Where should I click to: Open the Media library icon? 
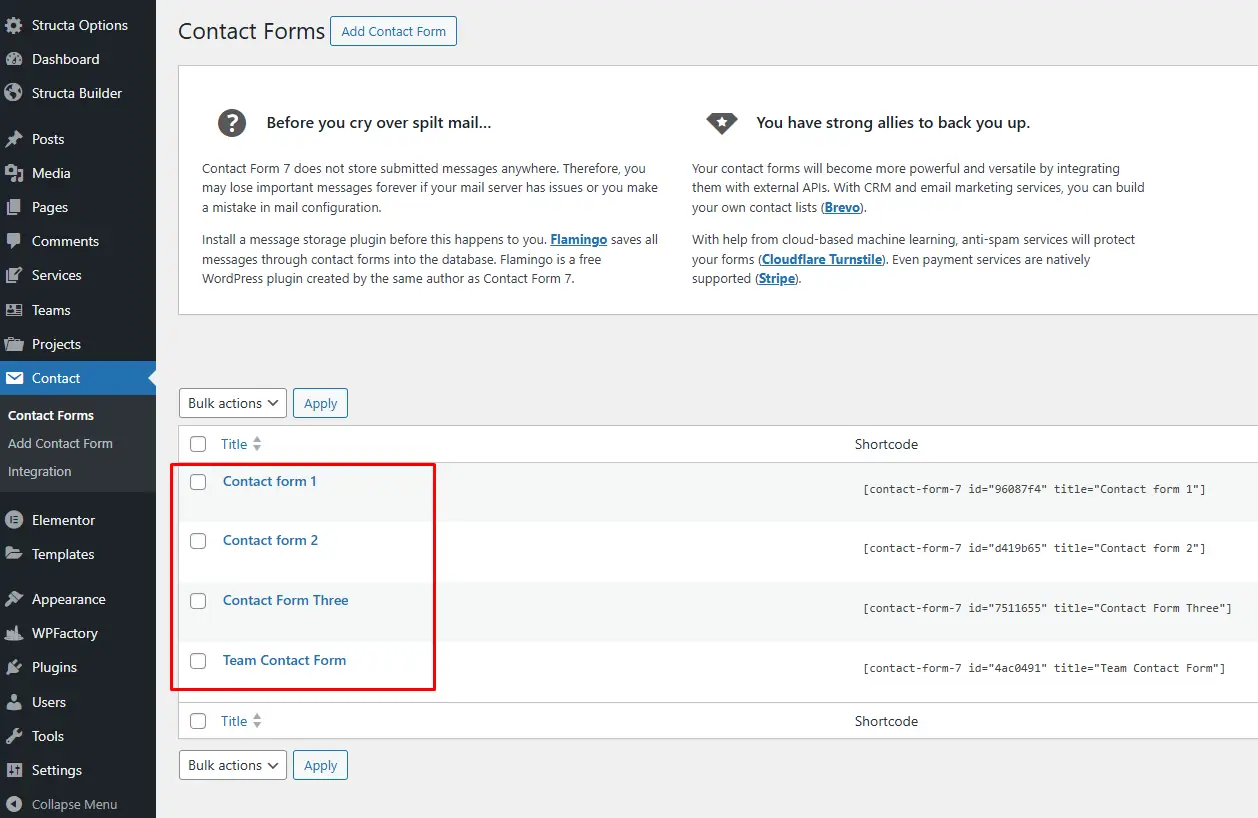click(14, 173)
